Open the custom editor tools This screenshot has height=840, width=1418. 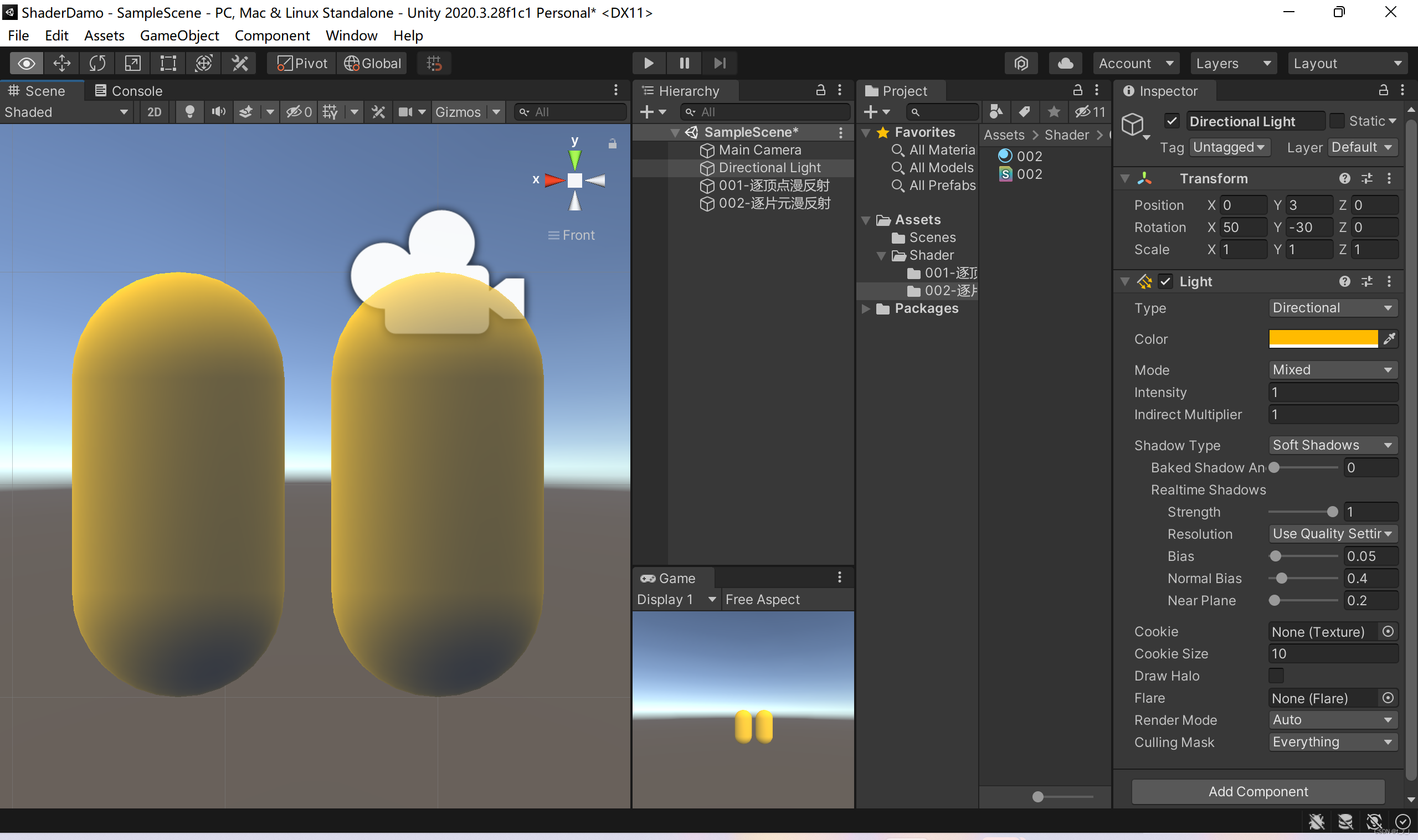pyautogui.click(x=239, y=63)
